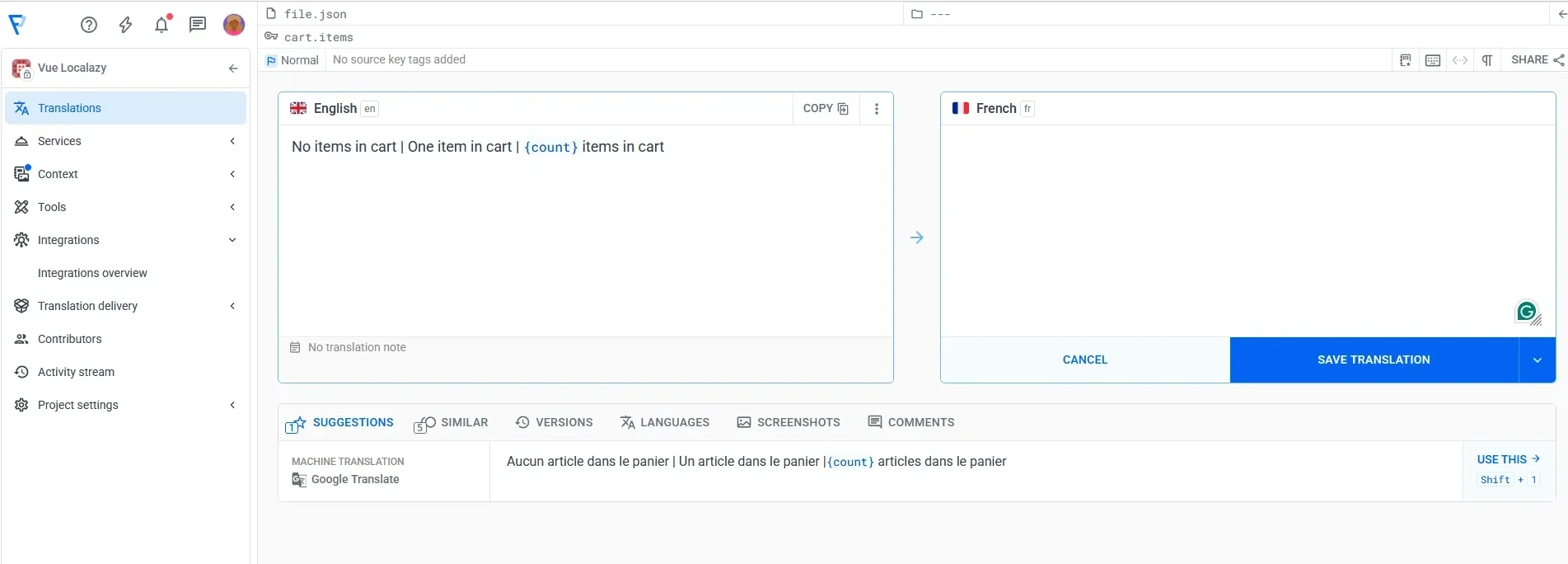Copy the English source text
The height and width of the screenshot is (564, 1568).
point(826,108)
